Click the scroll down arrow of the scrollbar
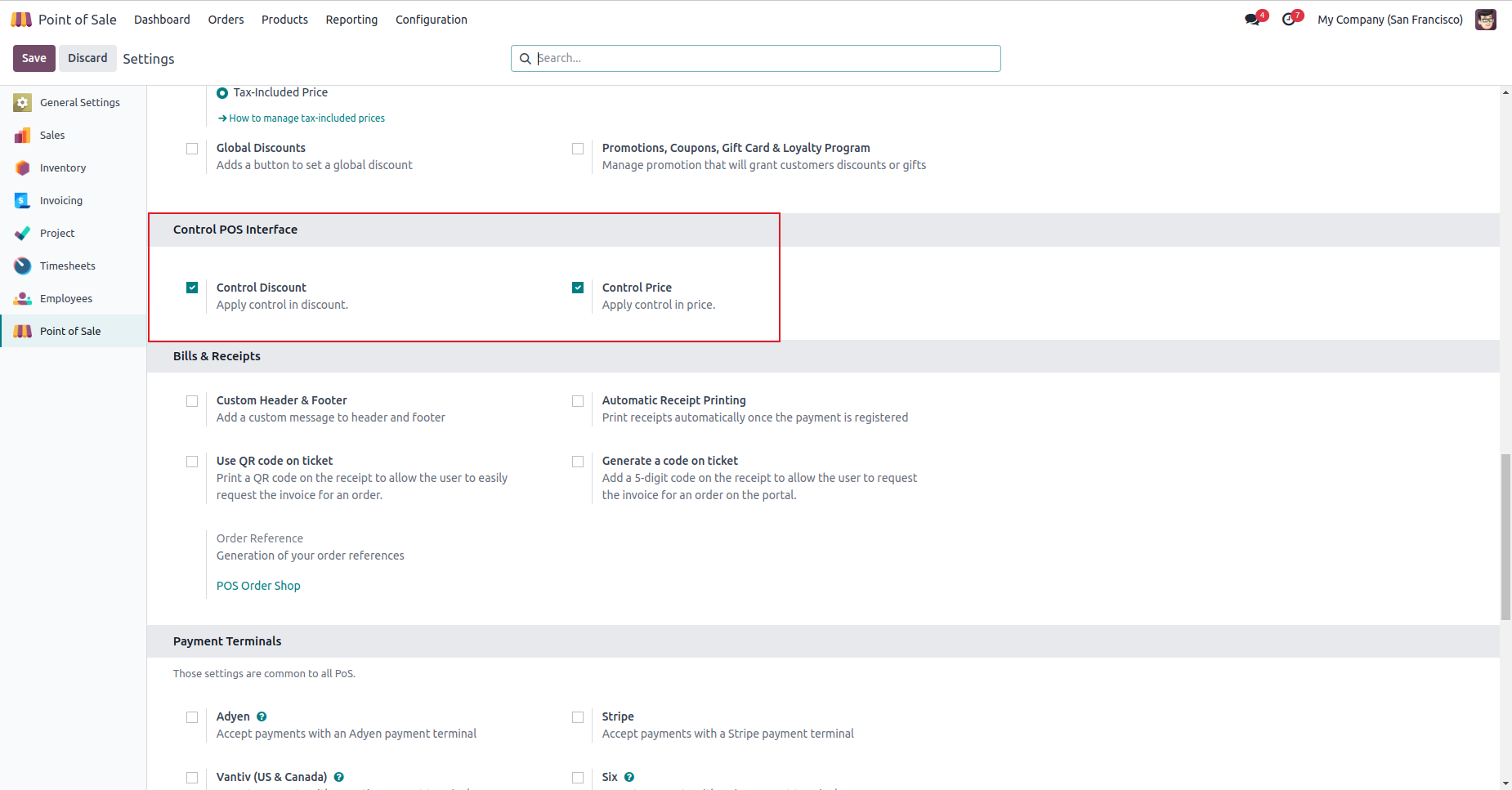Viewport: 1512px width, 790px height. [x=1505, y=783]
